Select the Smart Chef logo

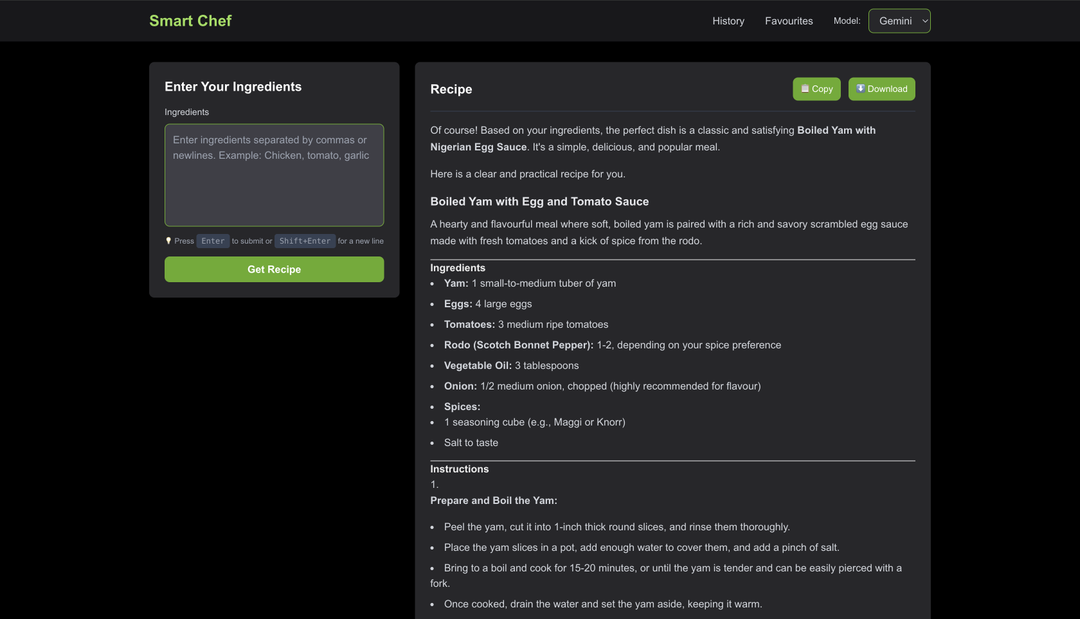(x=190, y=20)
